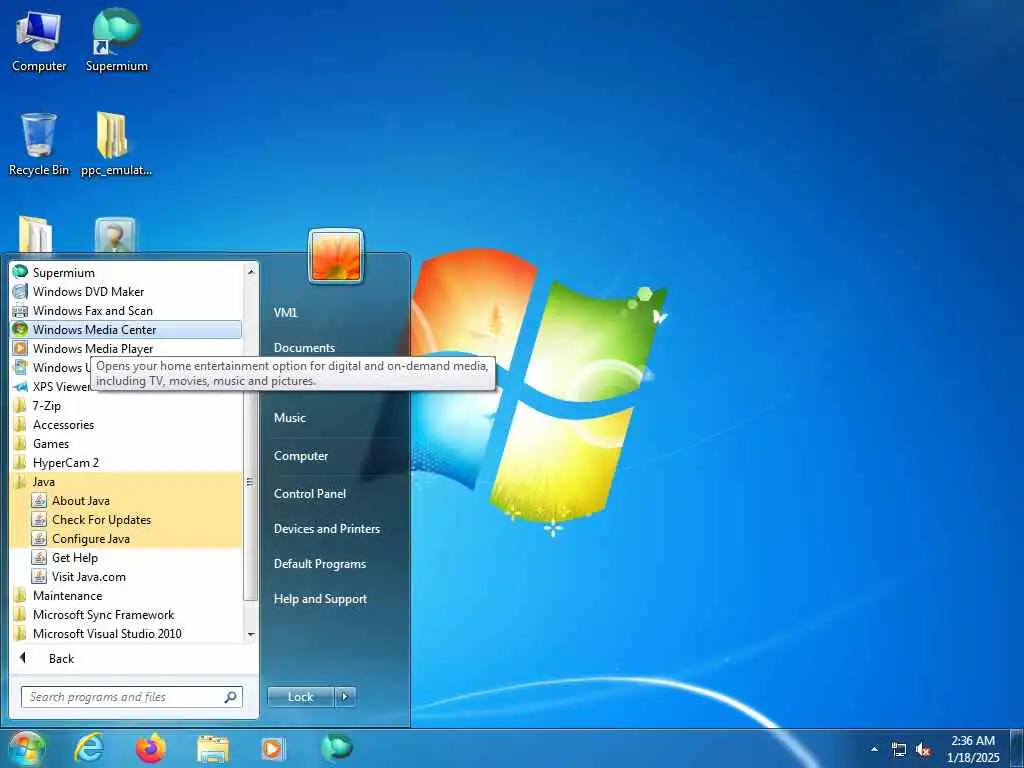Click the About Java icon
The height and width of the screenshot is (768, 1024).
[39, 501]
